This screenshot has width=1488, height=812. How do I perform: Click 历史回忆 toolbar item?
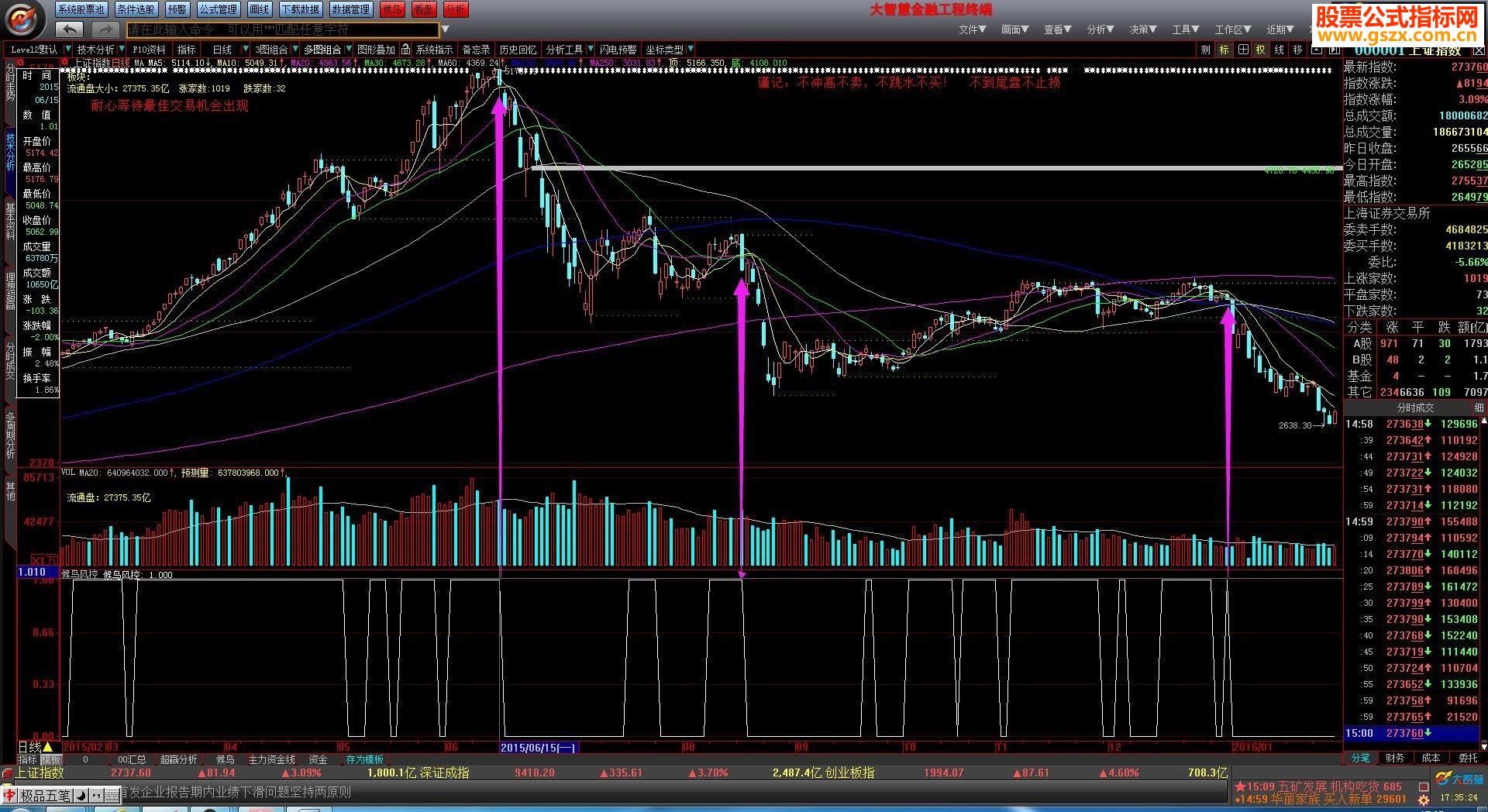click(517, 49)
